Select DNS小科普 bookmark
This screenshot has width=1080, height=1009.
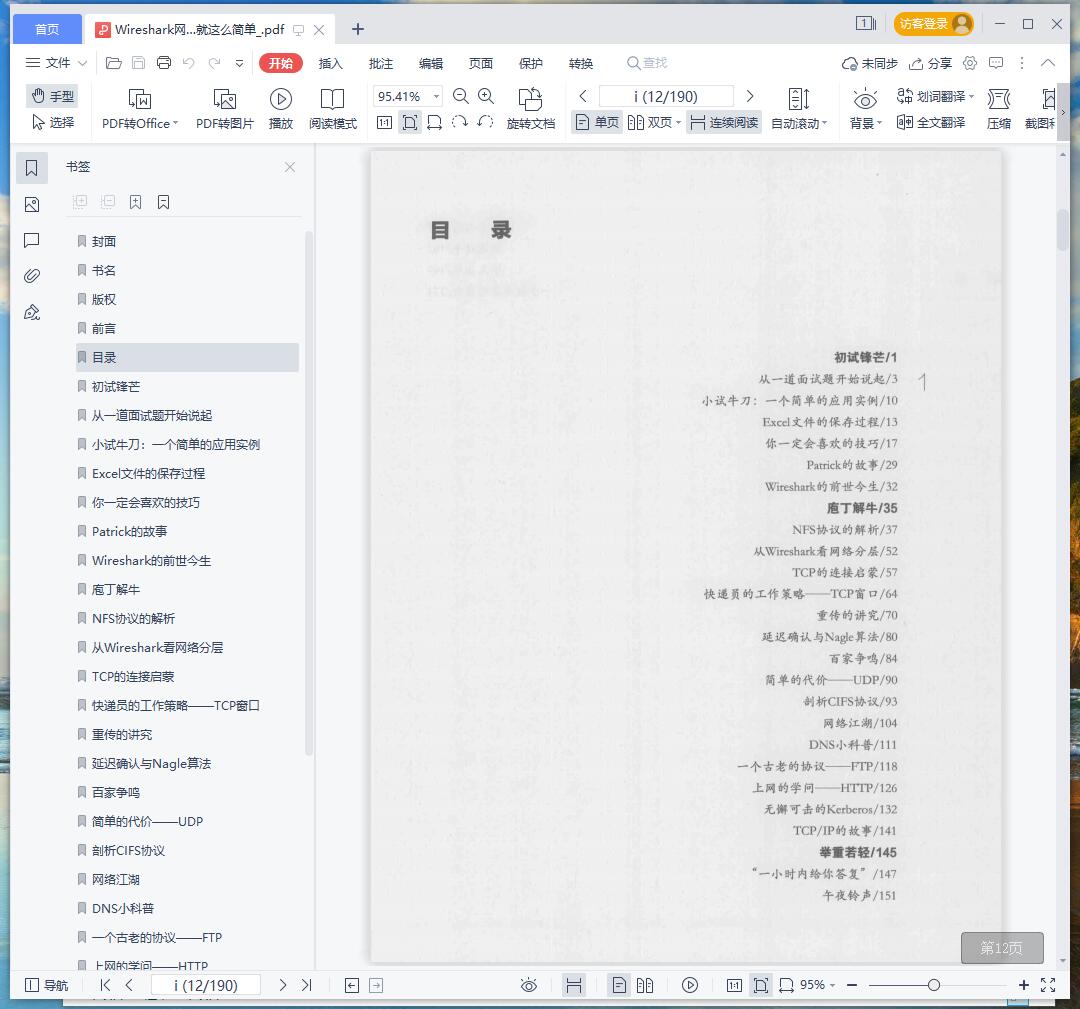coord(123,908)
